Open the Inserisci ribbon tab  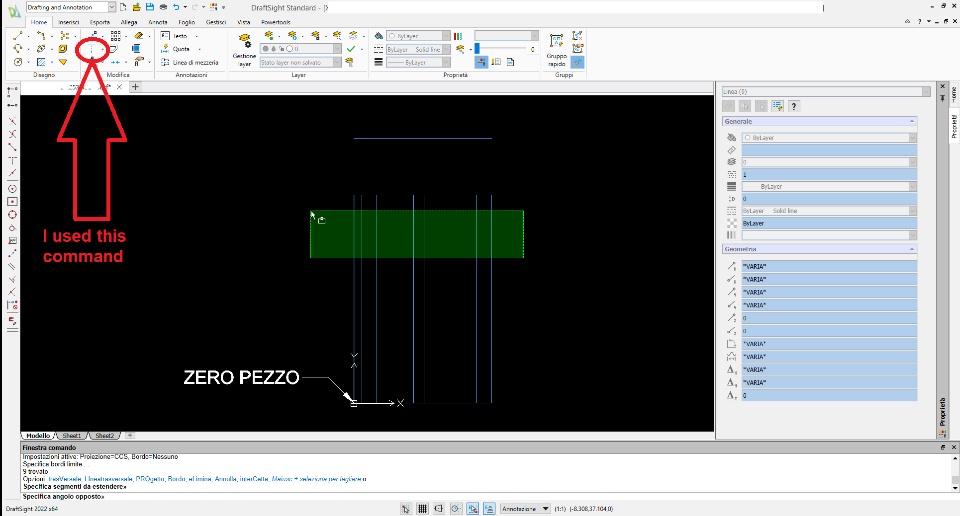[69, 22]
